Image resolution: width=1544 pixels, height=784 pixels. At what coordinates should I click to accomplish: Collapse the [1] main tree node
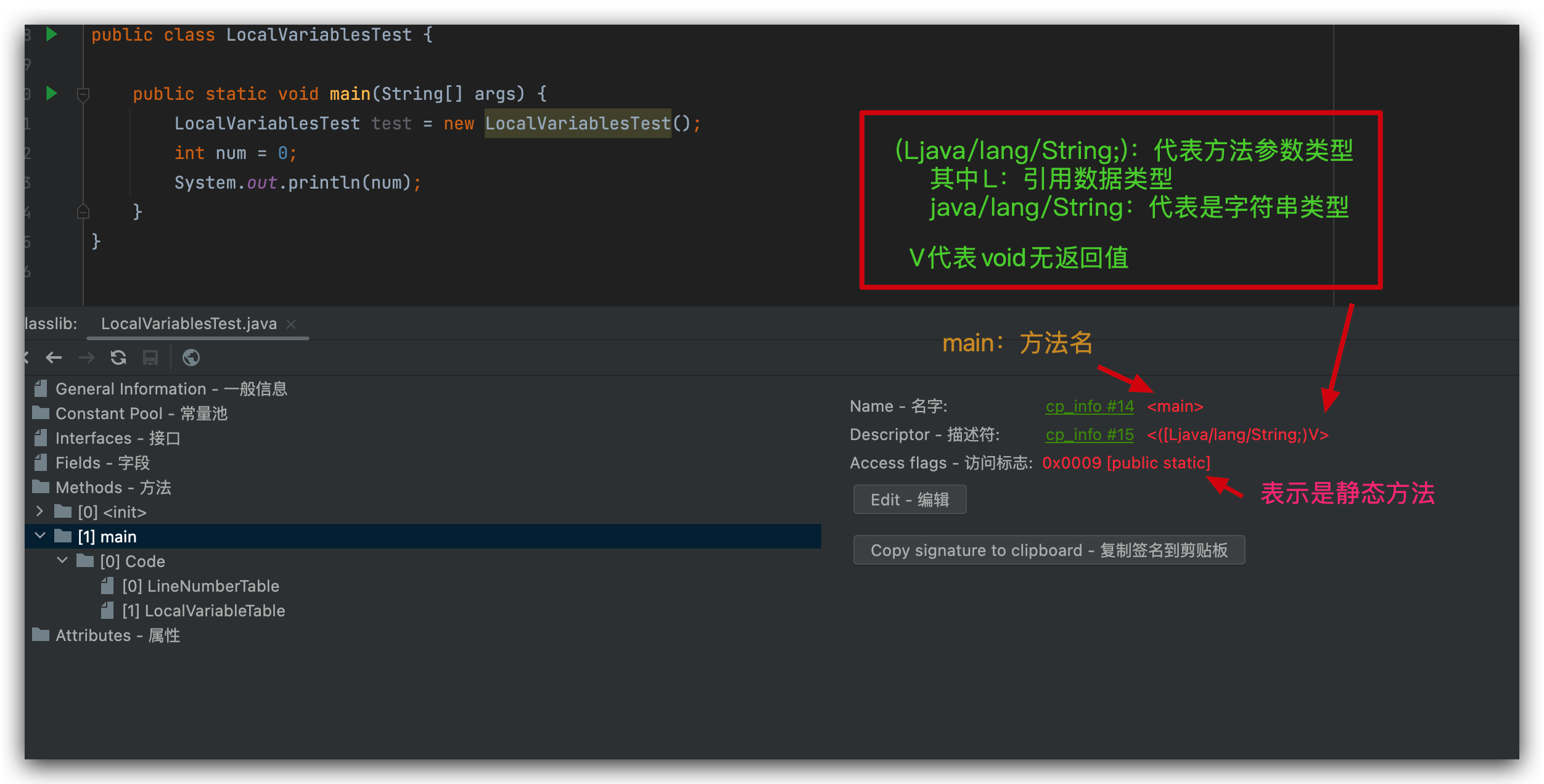40,536
